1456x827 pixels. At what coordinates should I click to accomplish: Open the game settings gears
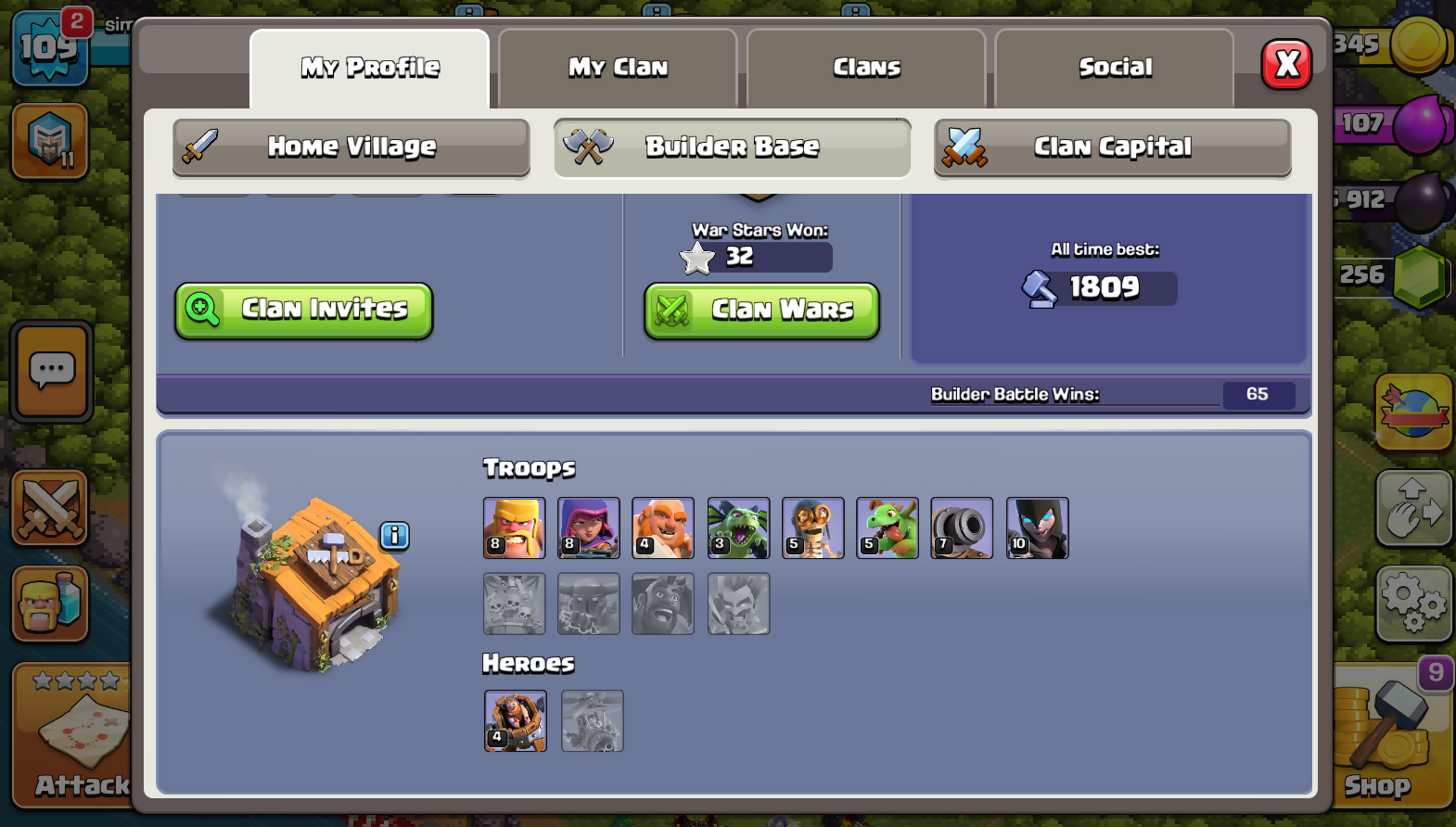pos(1413,604)
